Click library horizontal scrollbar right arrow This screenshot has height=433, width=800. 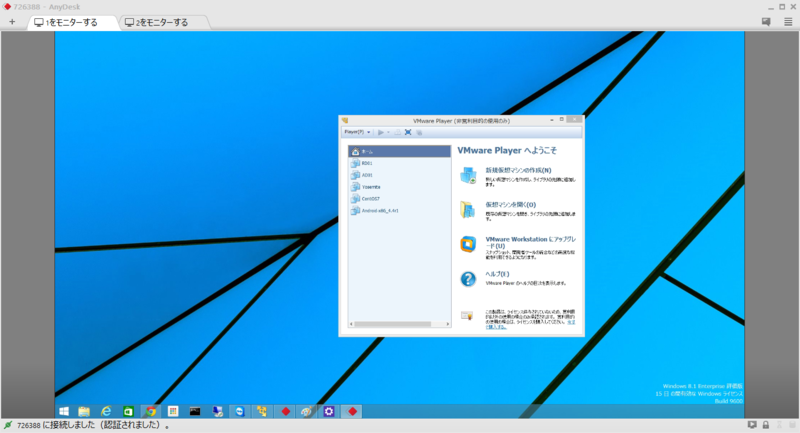[x=448, y=324]
